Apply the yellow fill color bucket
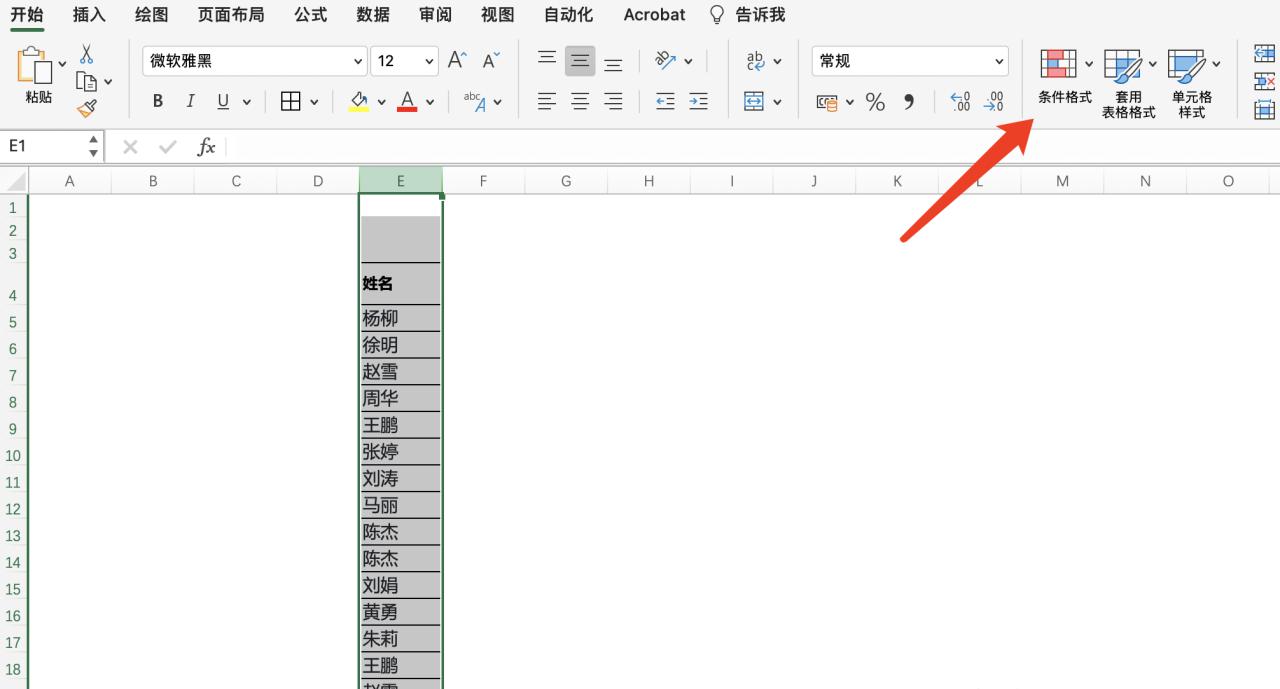 click(x=359, y=101)
